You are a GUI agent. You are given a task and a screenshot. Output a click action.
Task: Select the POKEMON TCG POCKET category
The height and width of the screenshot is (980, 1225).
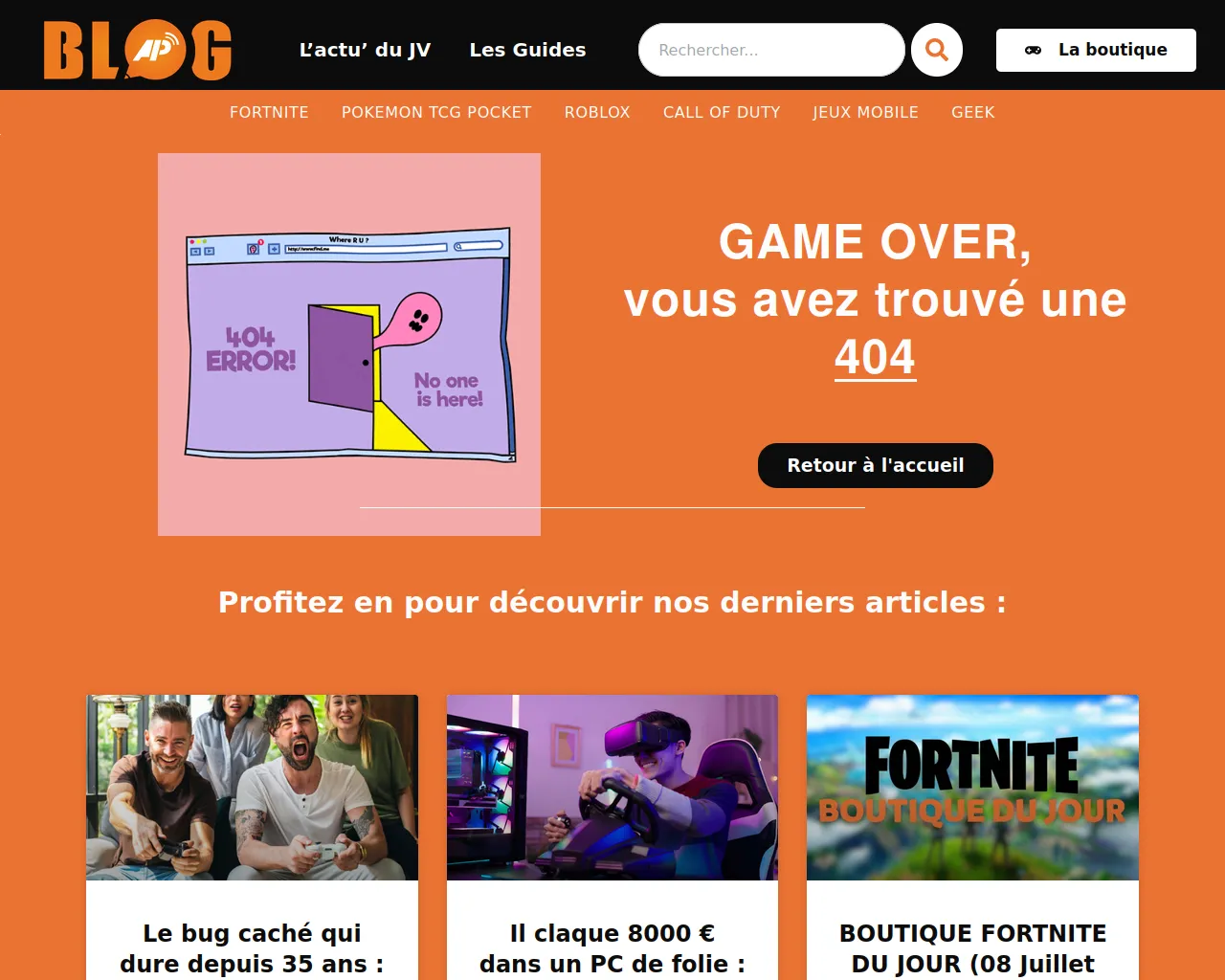point(436,112)
